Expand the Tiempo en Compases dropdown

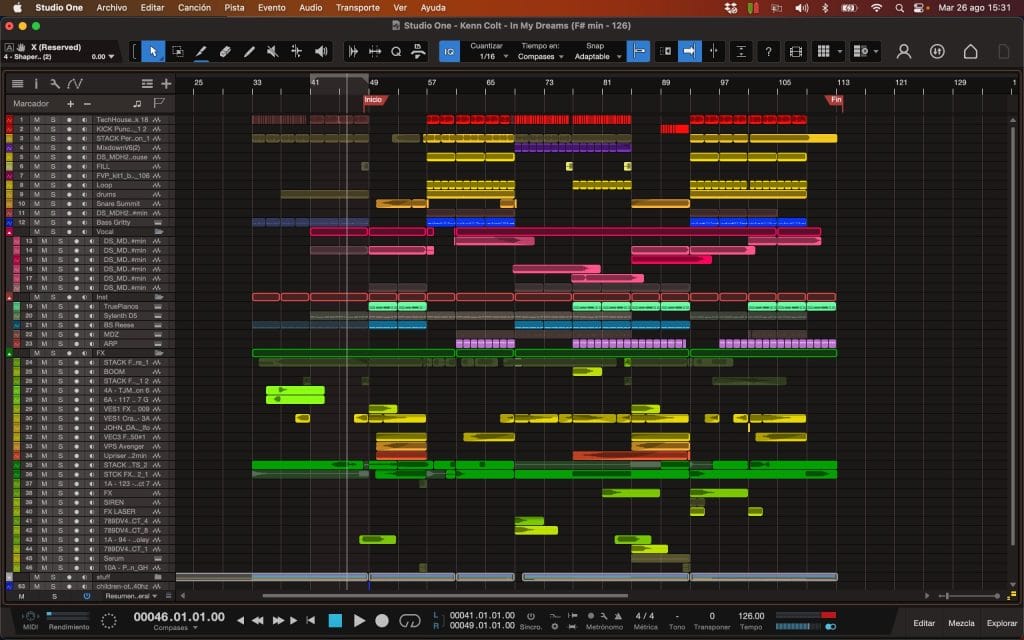tap(541, 57)
